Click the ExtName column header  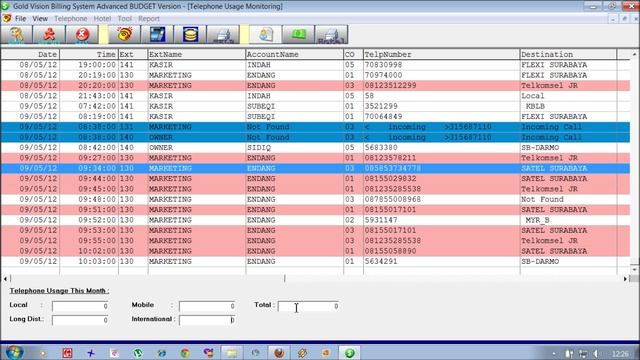click(x=196, y=54)
